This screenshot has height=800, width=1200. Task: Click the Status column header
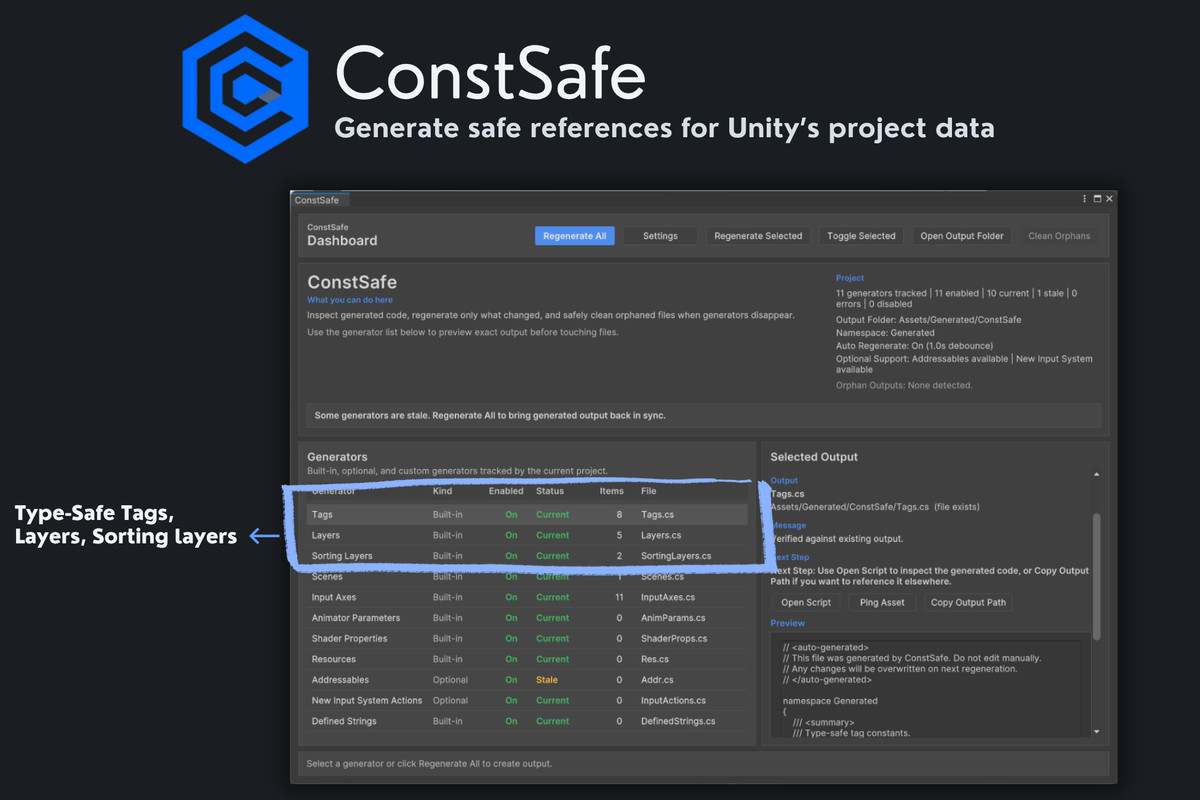point(550,491)
